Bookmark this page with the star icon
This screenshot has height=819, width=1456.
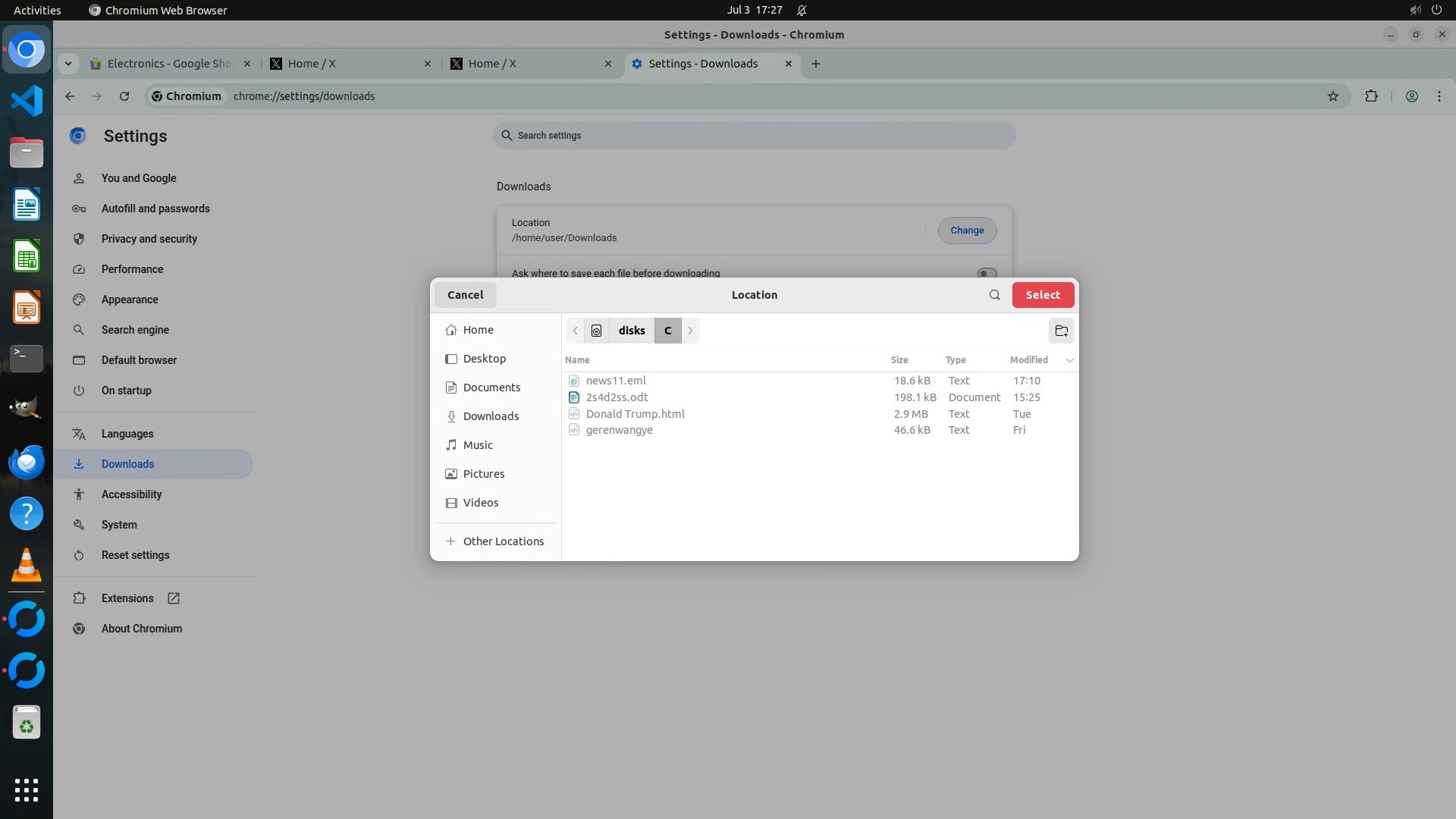[1332, 96]
